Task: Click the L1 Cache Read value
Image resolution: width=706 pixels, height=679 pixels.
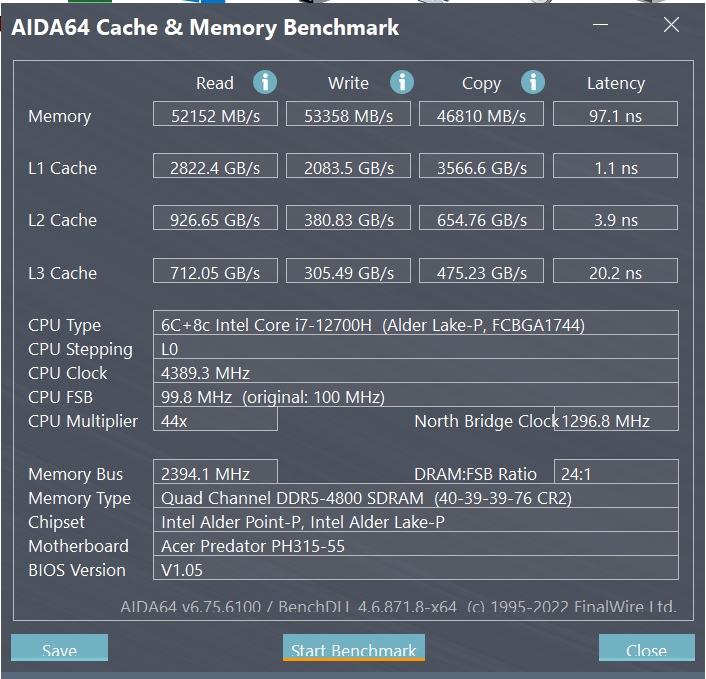Action: [x=215, y=166]
